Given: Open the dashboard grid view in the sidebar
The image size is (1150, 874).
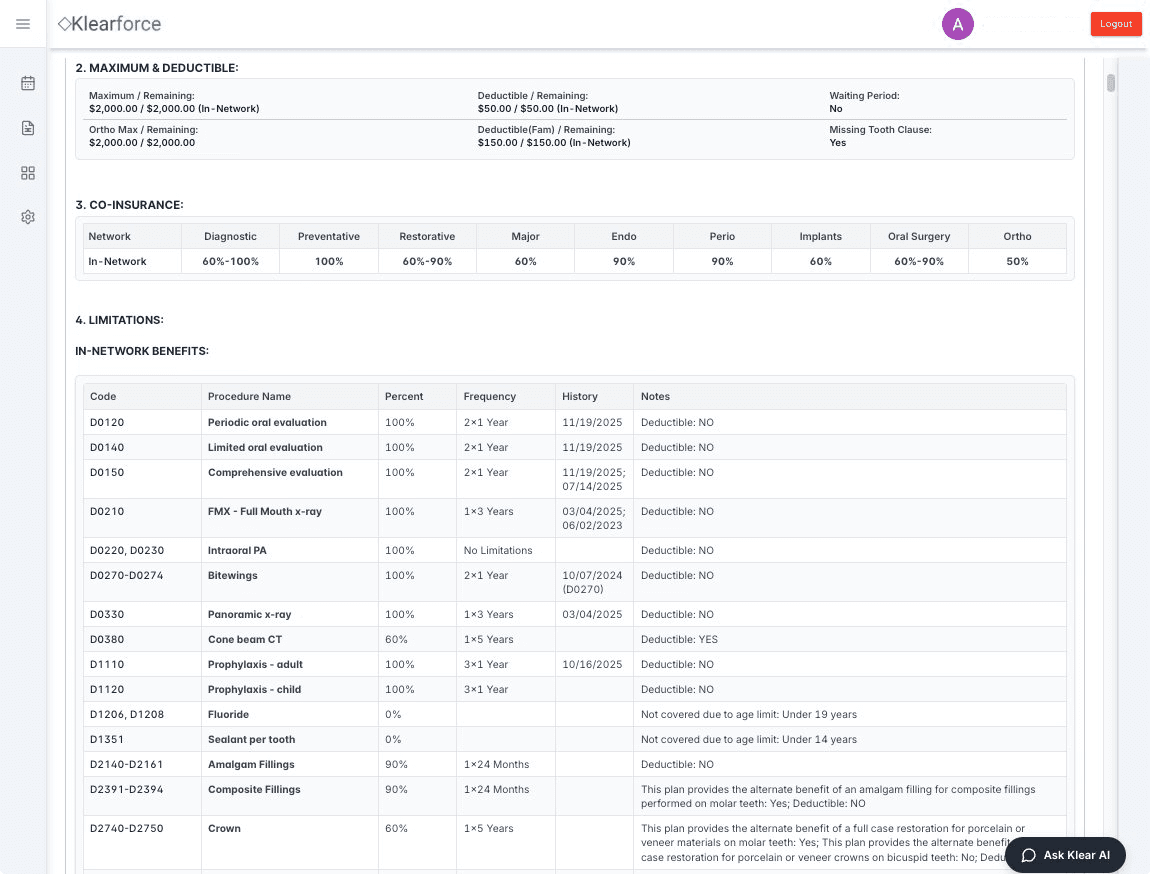Looking at the screenshot, I should coord(27,172).
